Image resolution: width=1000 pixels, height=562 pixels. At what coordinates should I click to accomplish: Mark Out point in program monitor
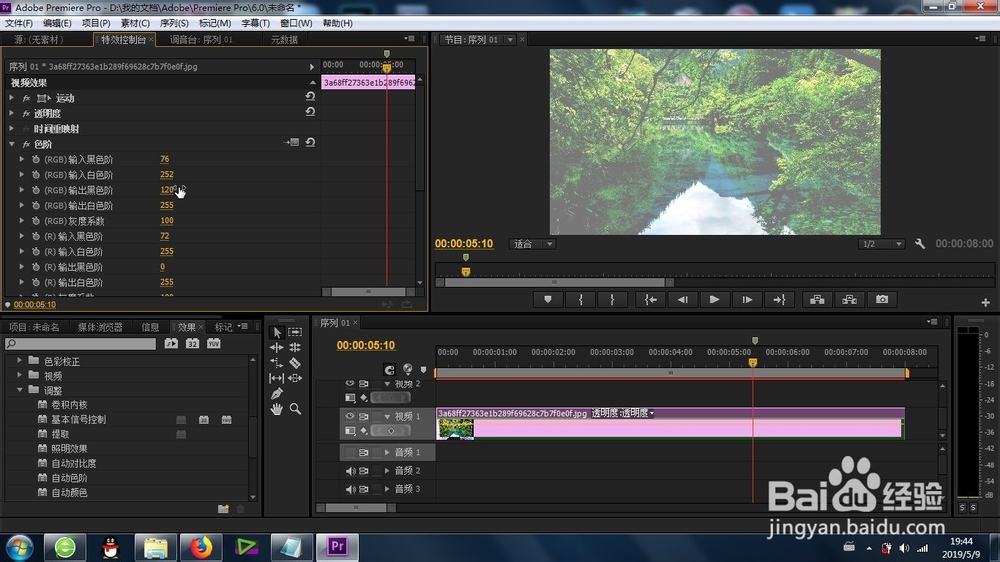612,299
